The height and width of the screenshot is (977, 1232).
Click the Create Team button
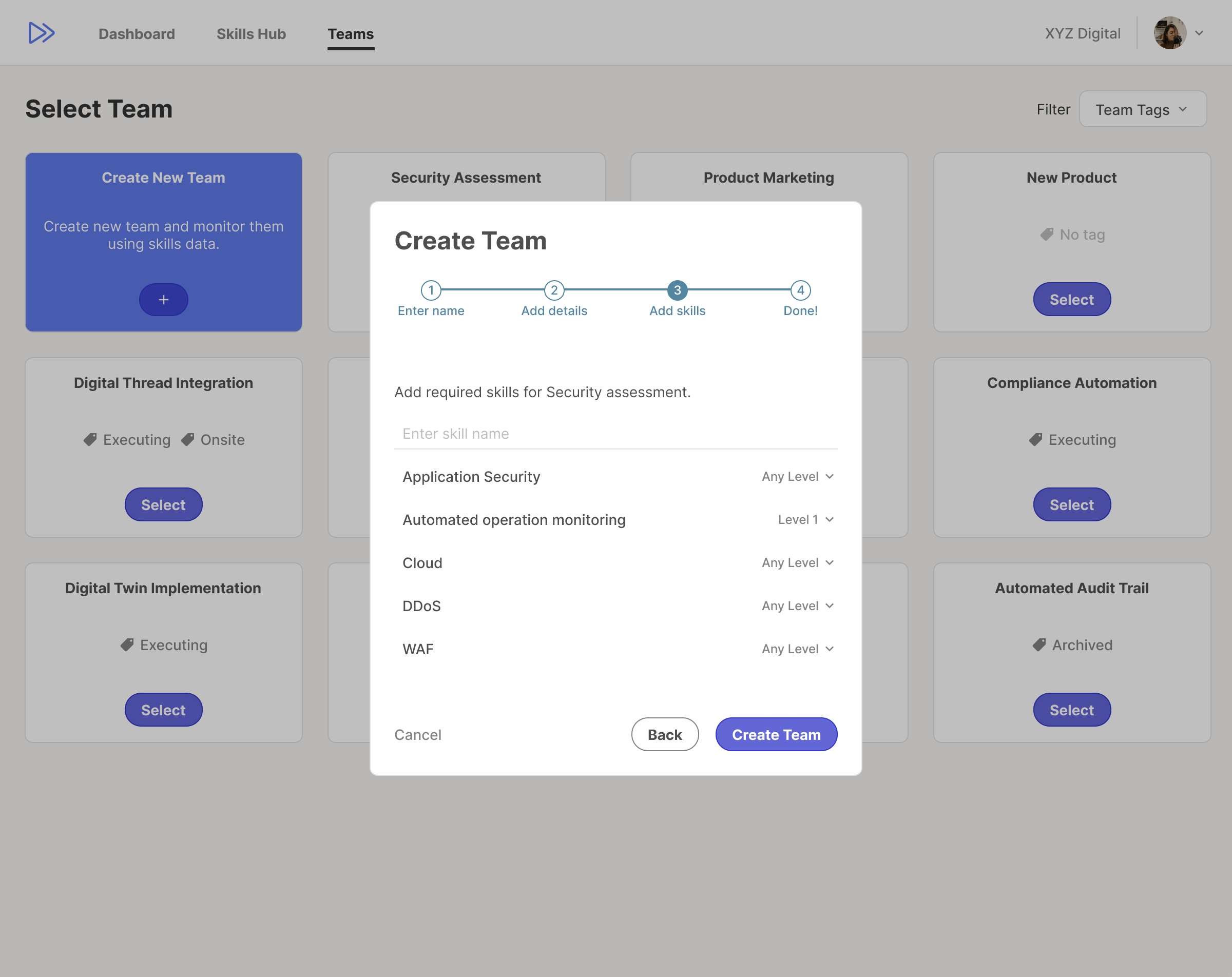click(x=776, y=734)
